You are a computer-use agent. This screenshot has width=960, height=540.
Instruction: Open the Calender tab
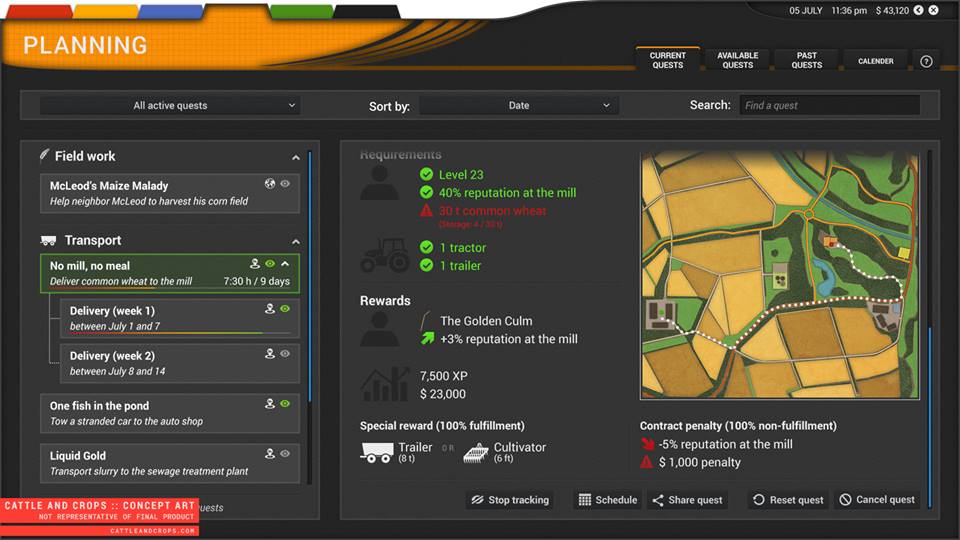tap(875, 61)
